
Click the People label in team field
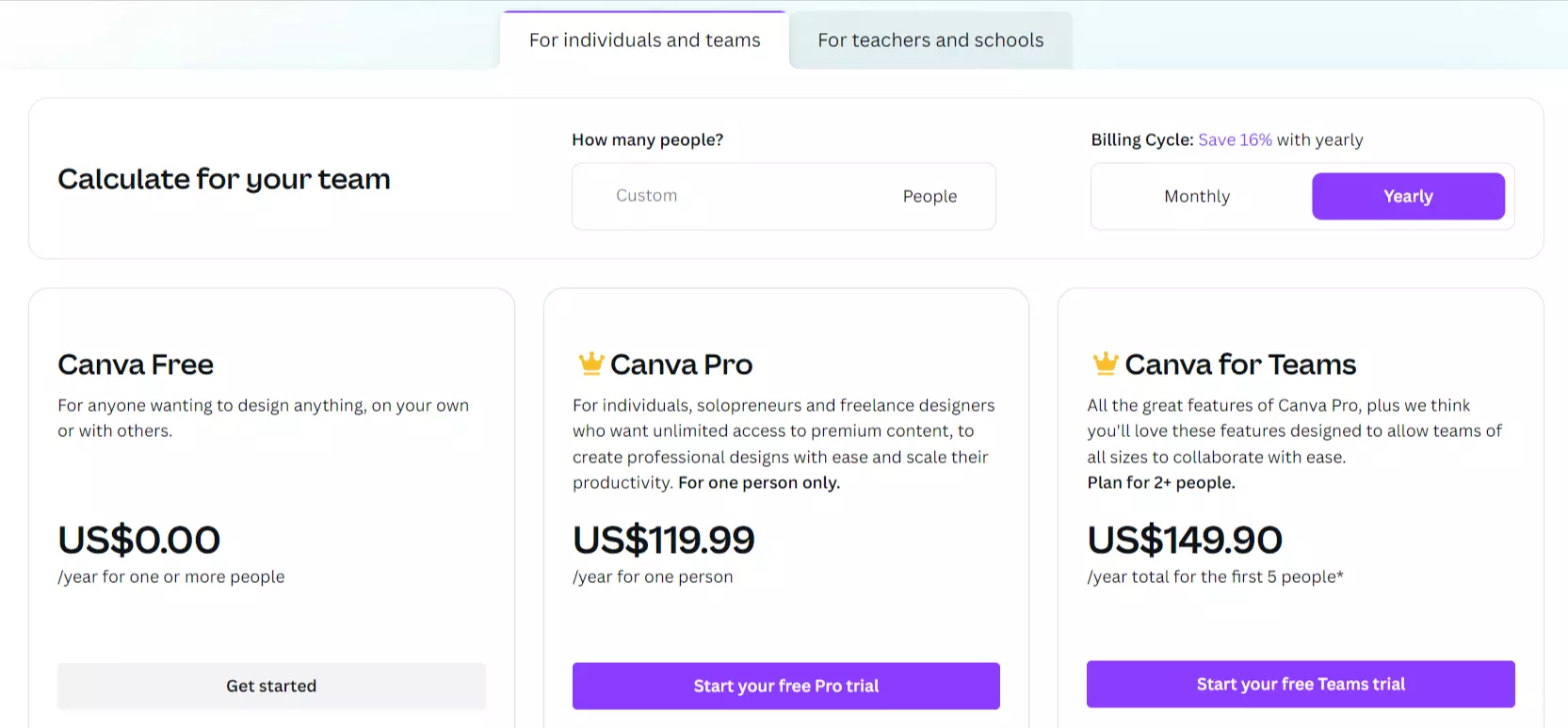[x=929, y=196]
